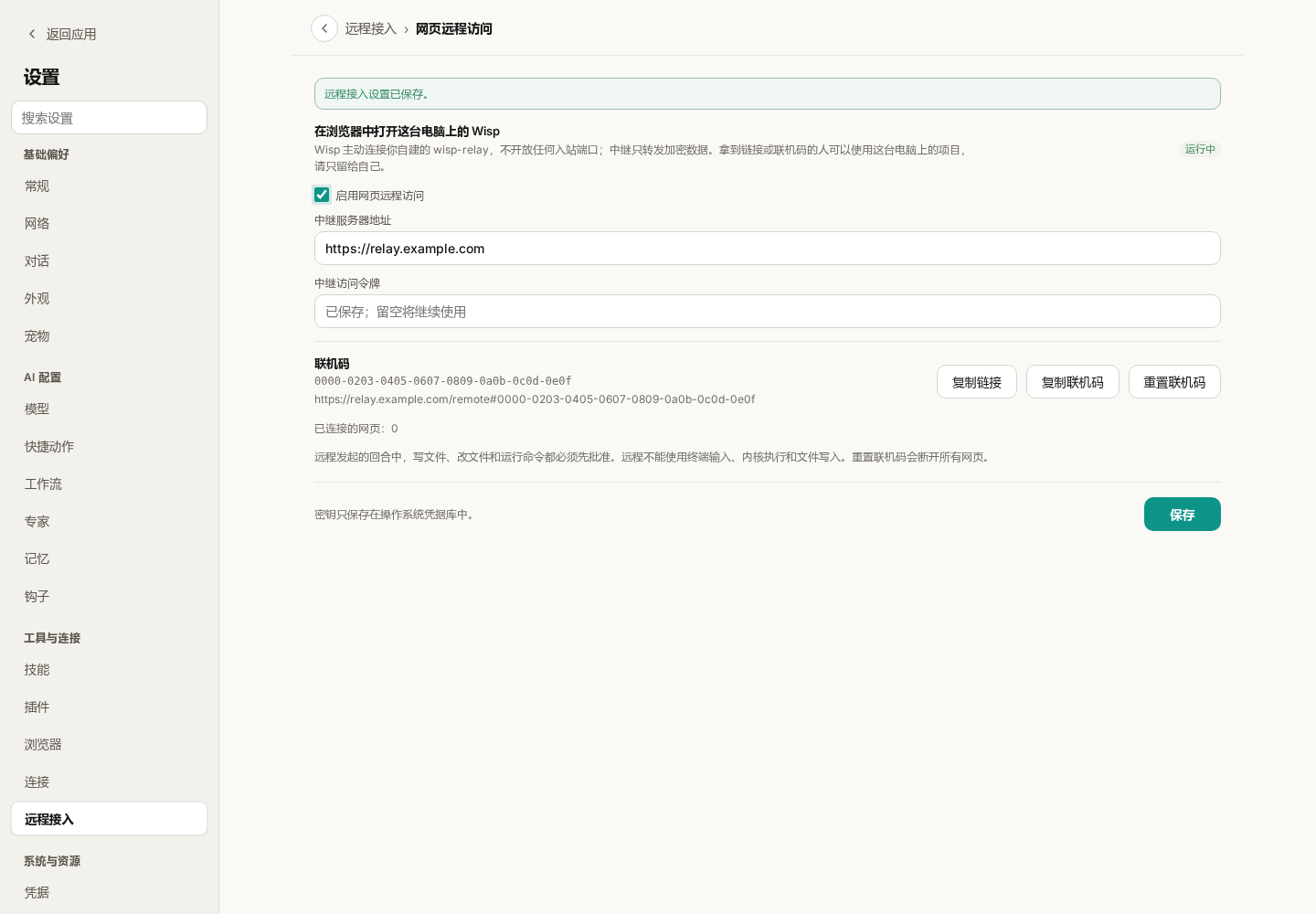Click the 密钥只保存在操作系统凭据库中 note

click(x=395, y=515)
